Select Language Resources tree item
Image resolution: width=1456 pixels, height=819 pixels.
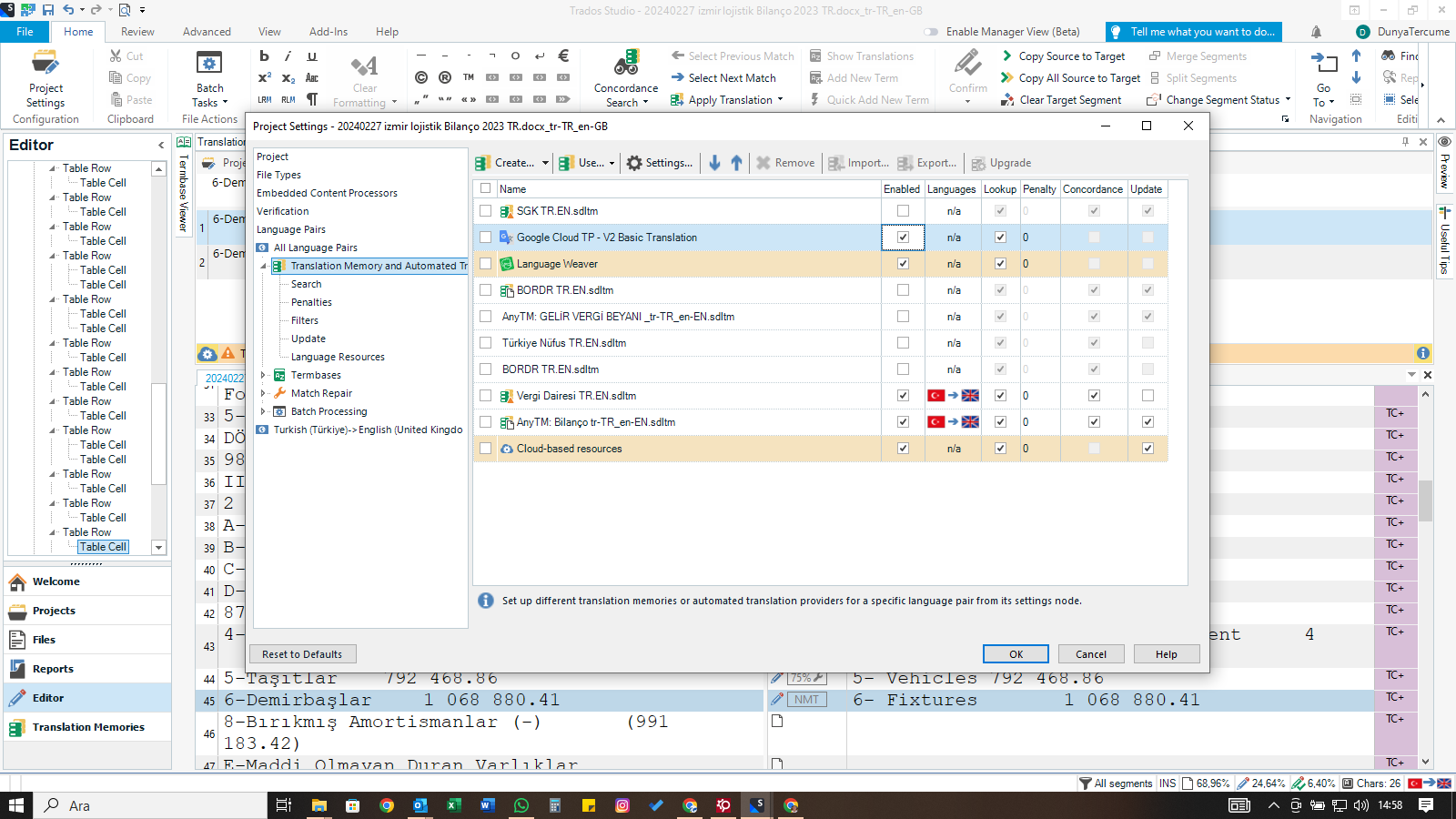(x=338, y=357)
